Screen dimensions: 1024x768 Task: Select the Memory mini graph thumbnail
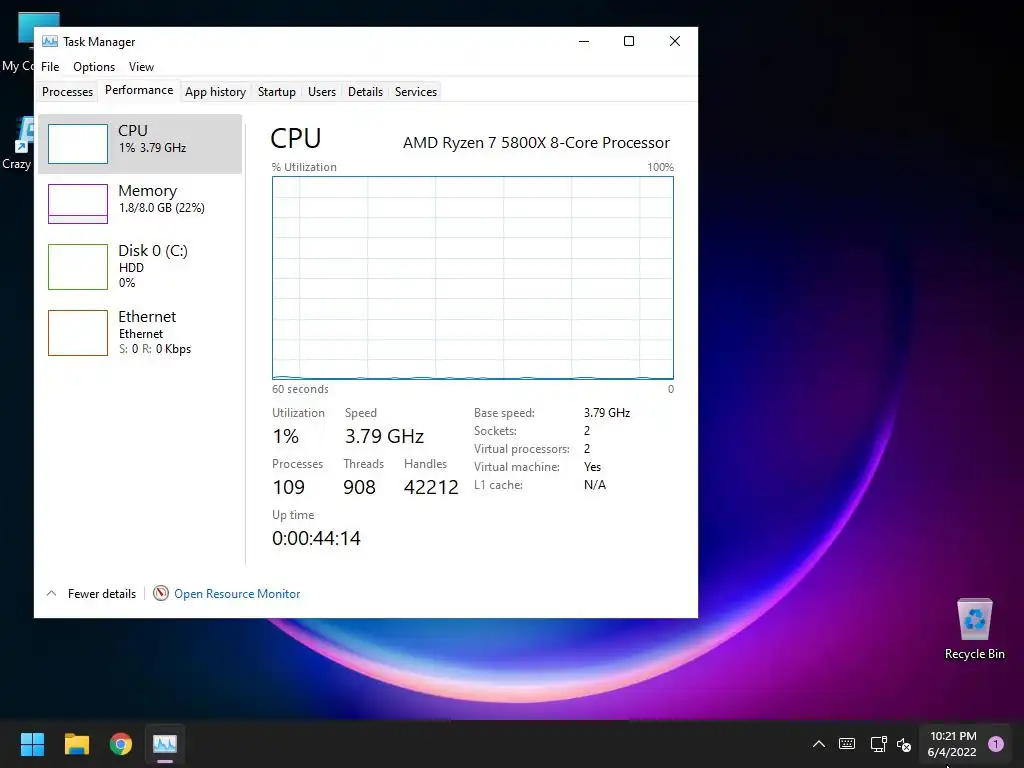78,204
